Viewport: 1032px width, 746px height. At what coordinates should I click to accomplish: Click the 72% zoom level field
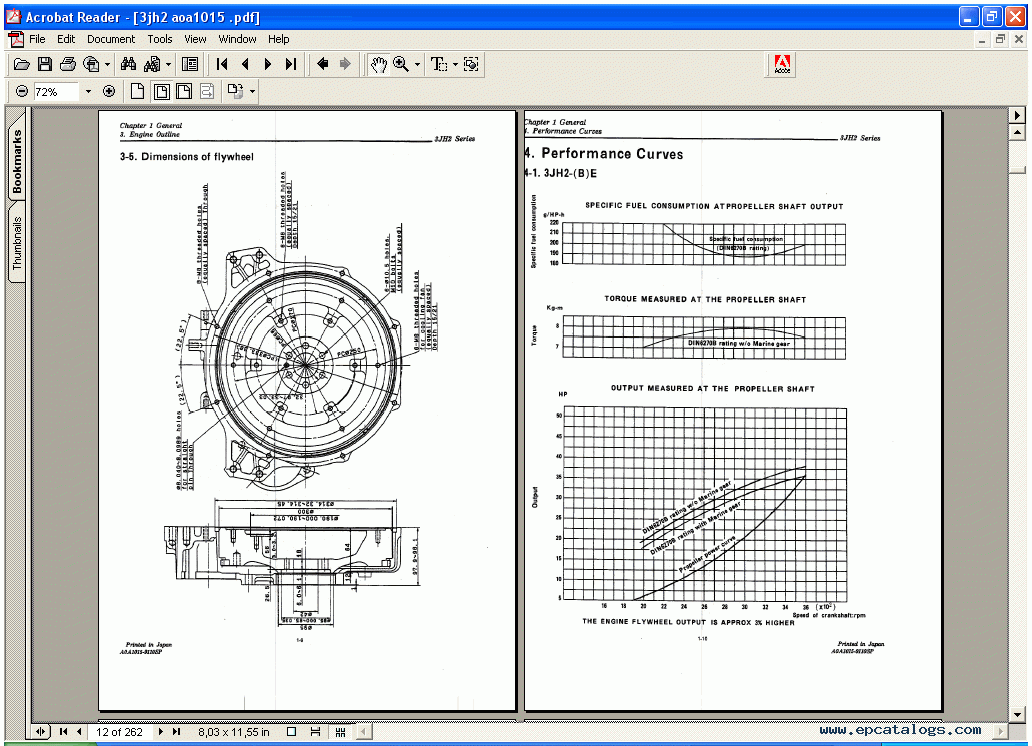(56, 92)
